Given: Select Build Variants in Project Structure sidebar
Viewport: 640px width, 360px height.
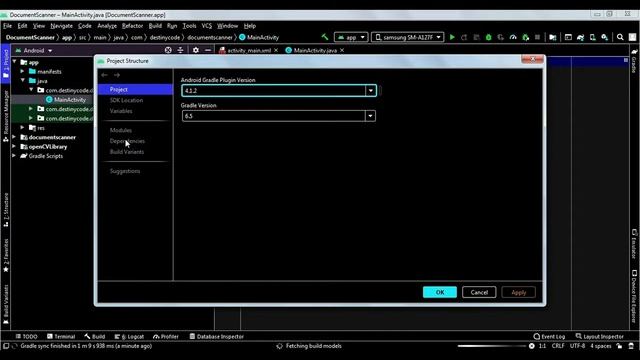Looking at the screenshot, I should point(127,151).
